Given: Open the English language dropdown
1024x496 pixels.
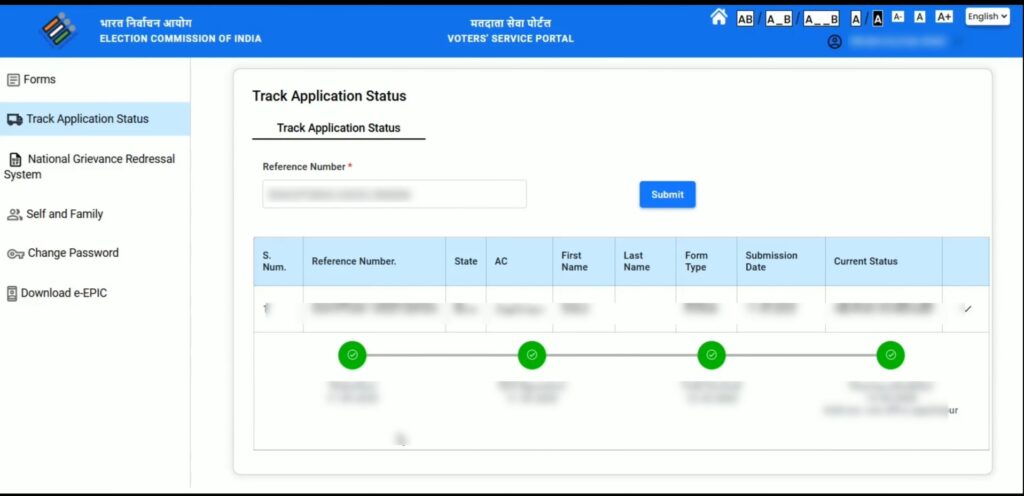Looking at the screenshot, I should point(987,17).
